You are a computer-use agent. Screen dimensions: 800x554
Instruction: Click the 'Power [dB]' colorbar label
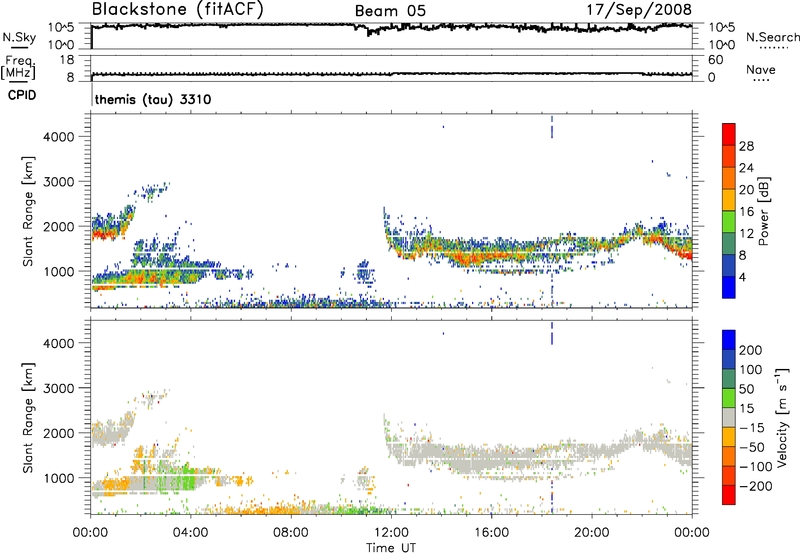tap(763, 211)
